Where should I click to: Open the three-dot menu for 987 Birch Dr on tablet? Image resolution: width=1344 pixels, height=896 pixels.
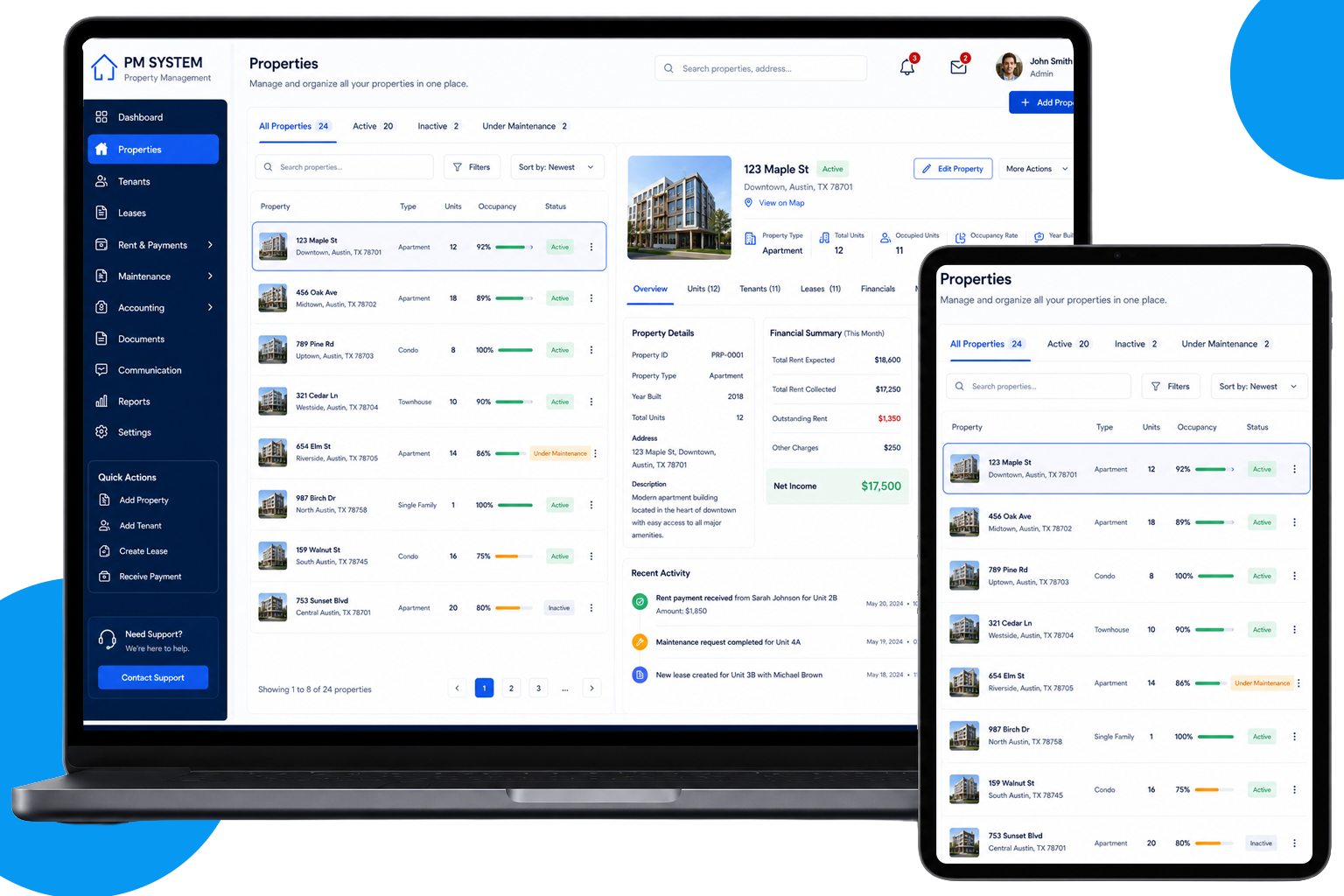point(1295,737)
